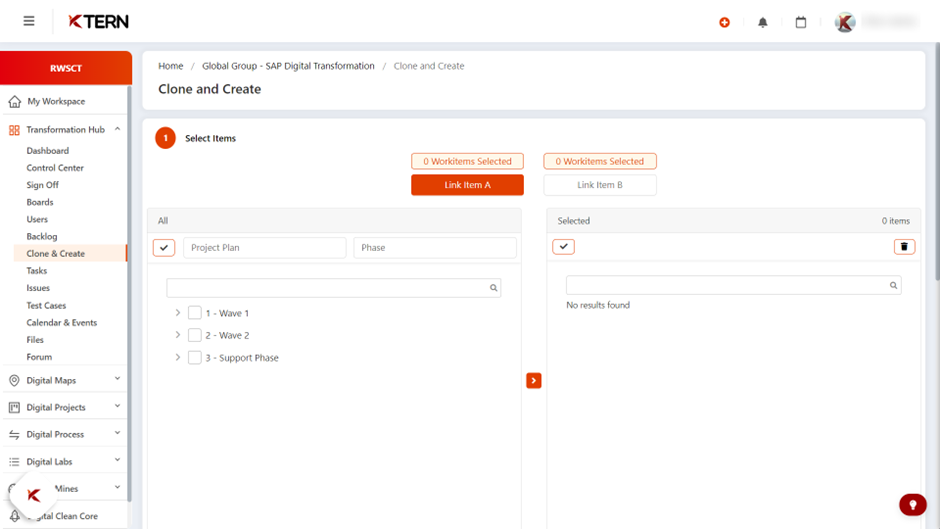
Task: Click the Digital Projects board icon
Action: point(14,407)
